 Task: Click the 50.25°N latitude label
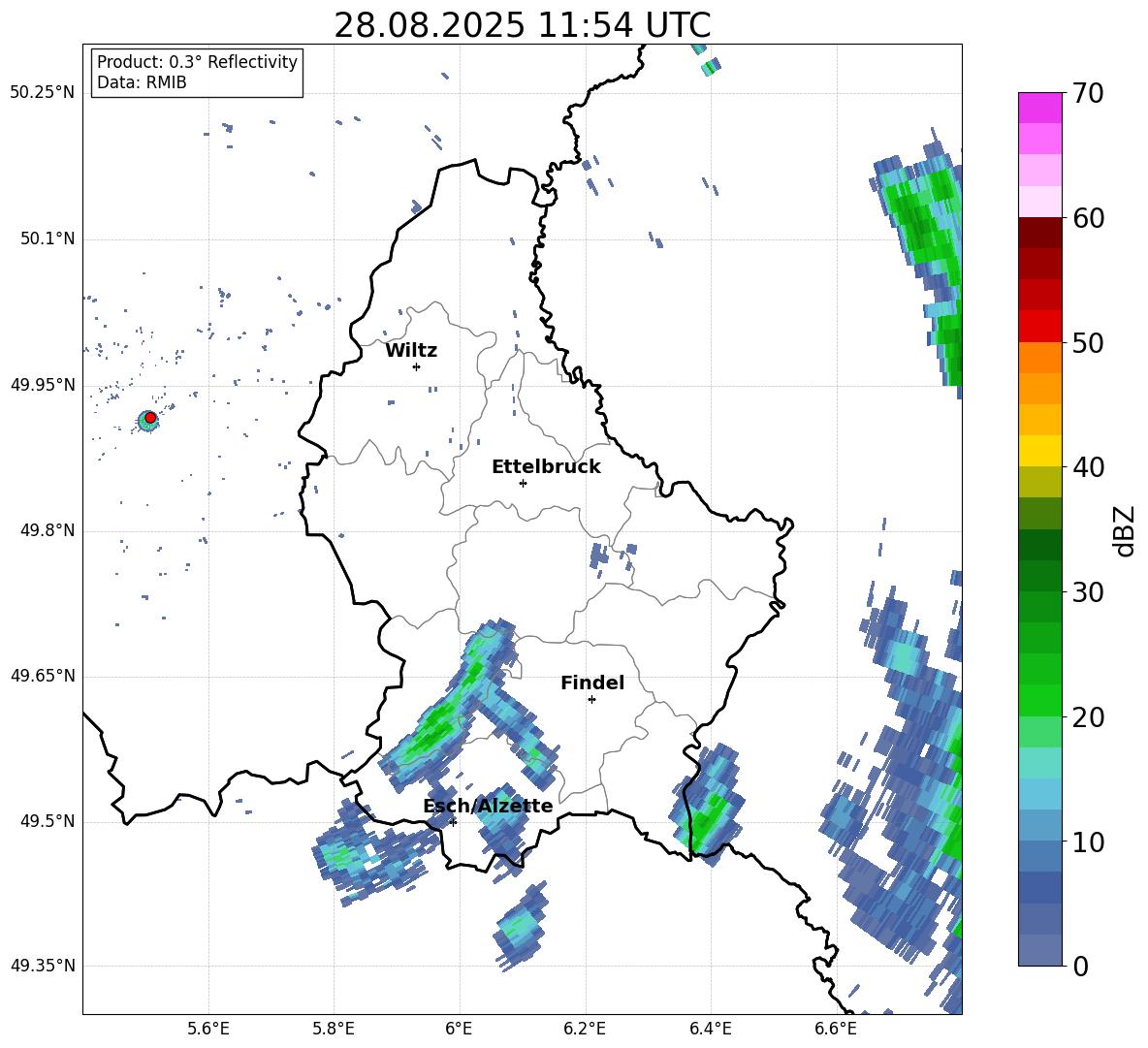click(x=43, y=93)
